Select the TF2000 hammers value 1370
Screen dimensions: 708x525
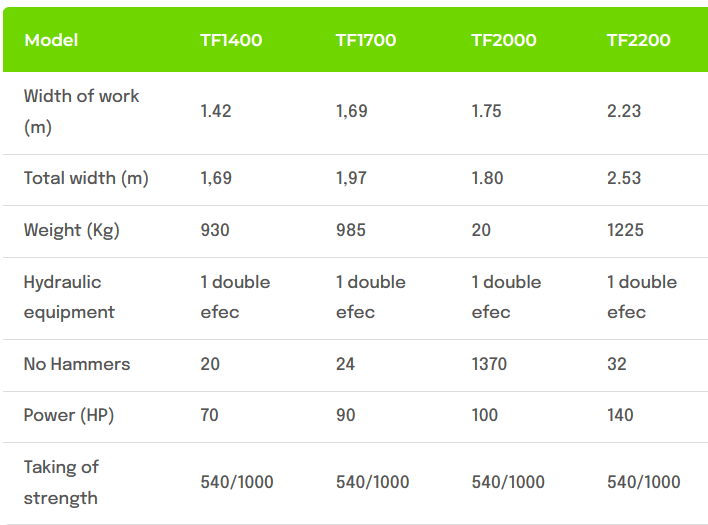pyautogui.click(x=489, y=364)
